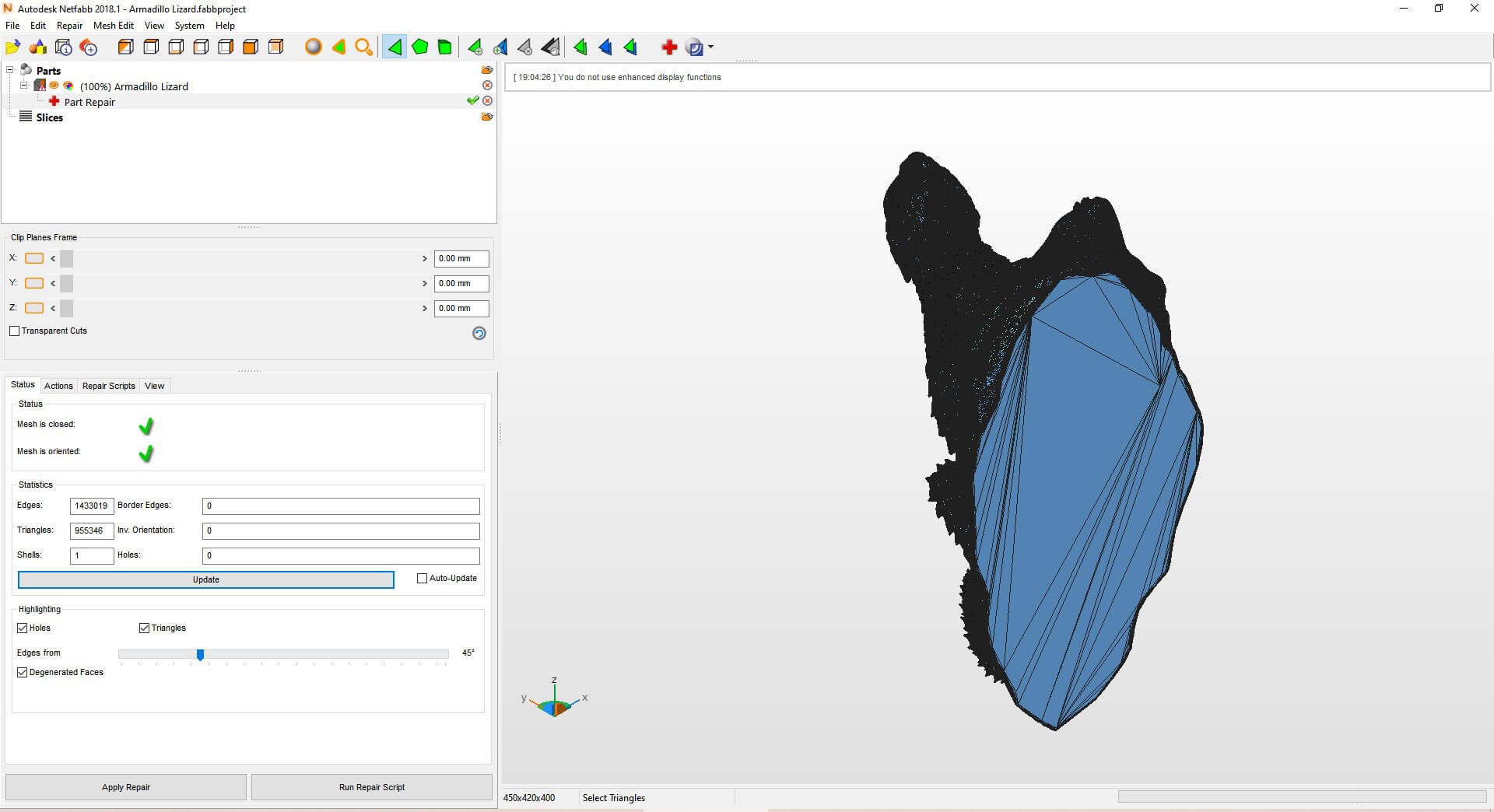Enable the Transparent Cuts checkbox

click(x=15, y=331)
